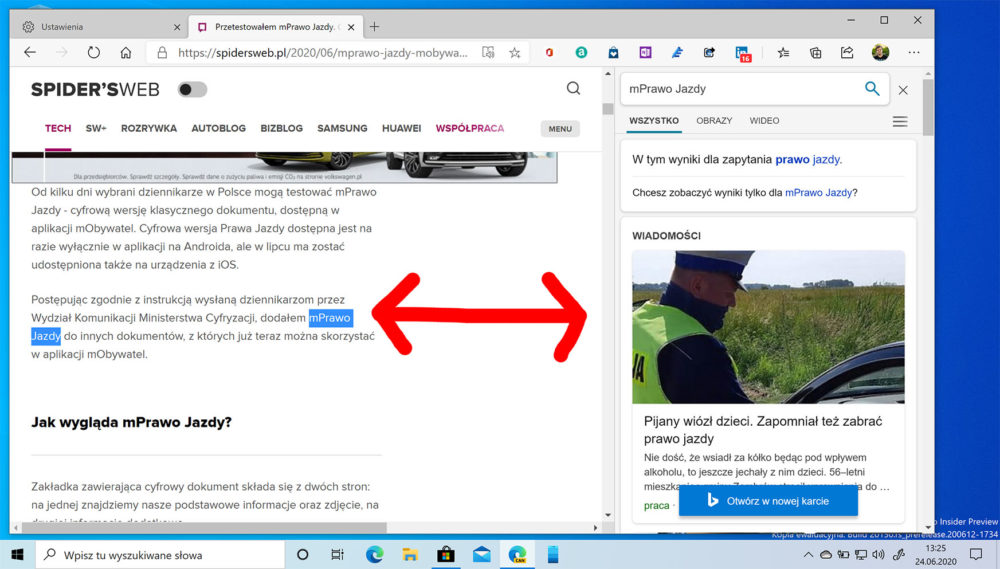Add this page to favorites star
The image size is (1000, 569).
pyautogui.click(x=515, y=53)
